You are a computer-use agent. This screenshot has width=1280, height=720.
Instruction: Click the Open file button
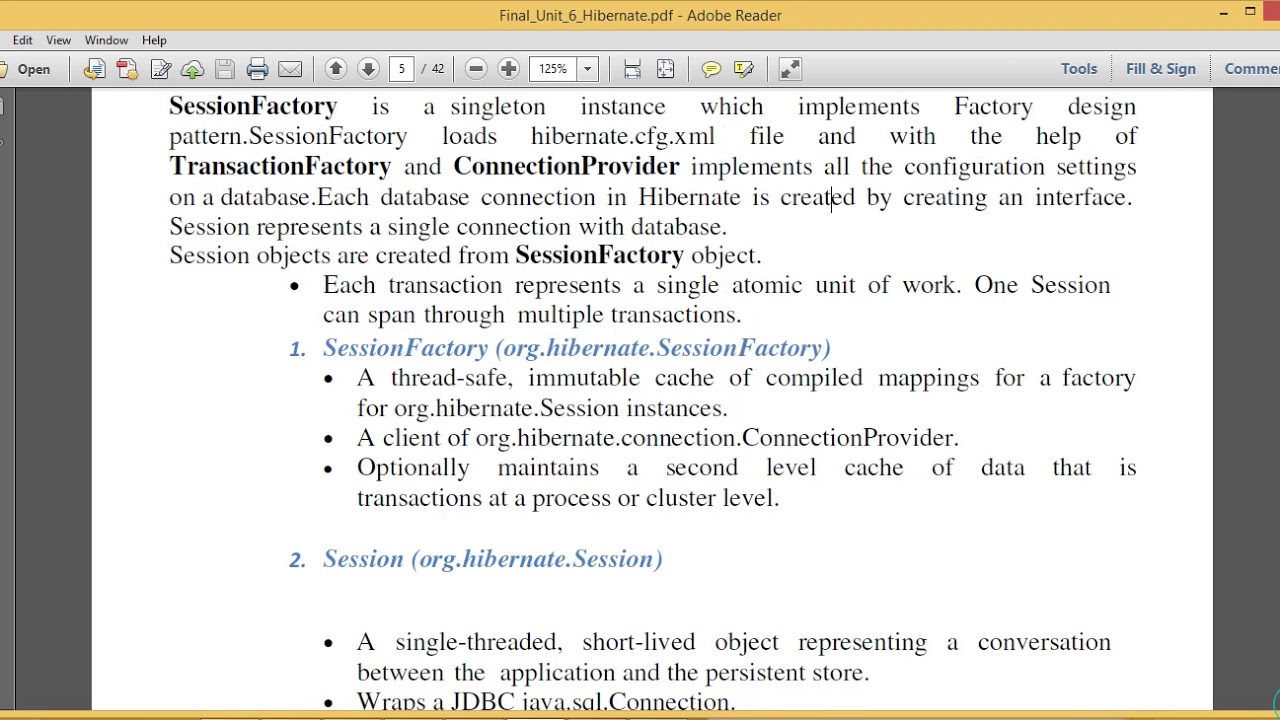(x=27, y=69)
